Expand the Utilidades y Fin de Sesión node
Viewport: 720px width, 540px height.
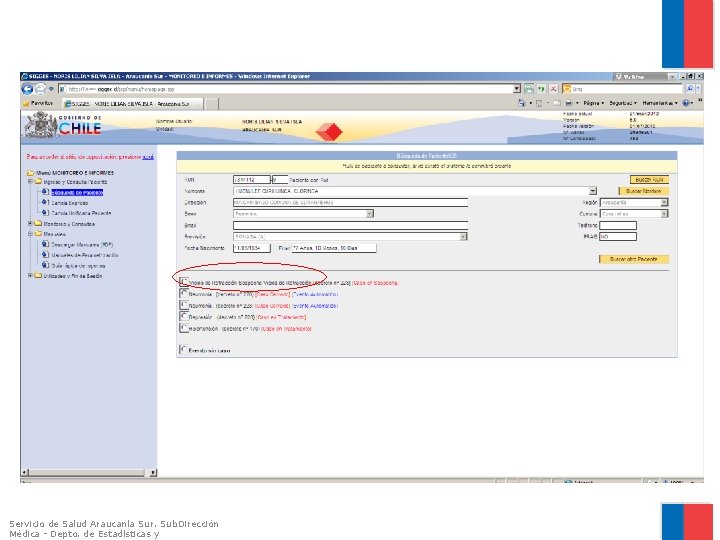coord(30,276)
